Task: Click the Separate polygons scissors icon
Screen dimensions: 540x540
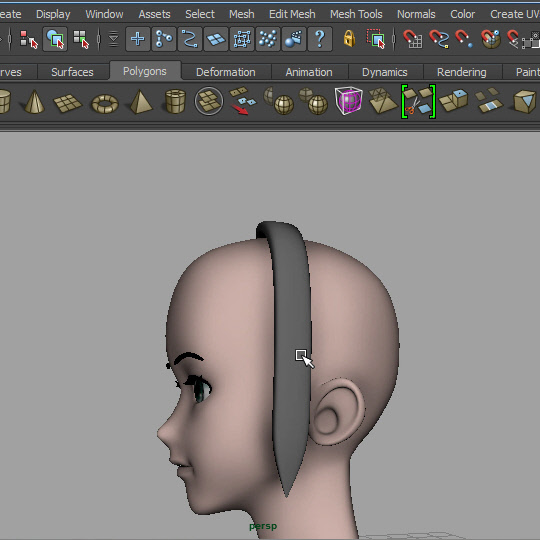Action: tap(418, 102)
